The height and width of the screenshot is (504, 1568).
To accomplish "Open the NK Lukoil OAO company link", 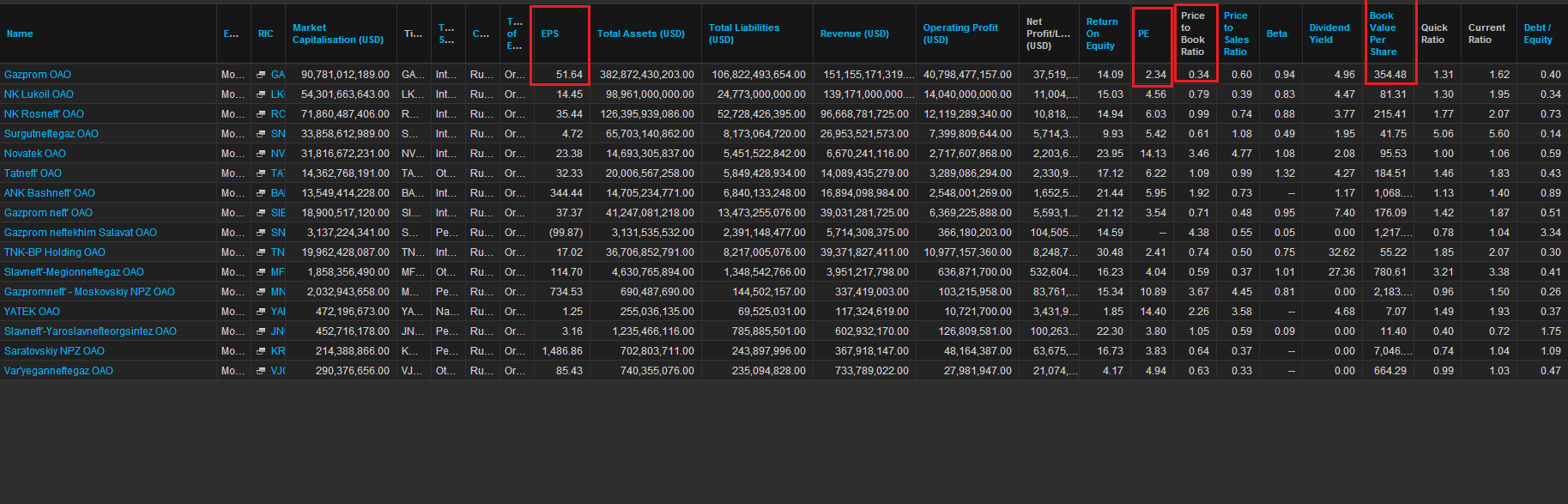I will tap(39, 94).
